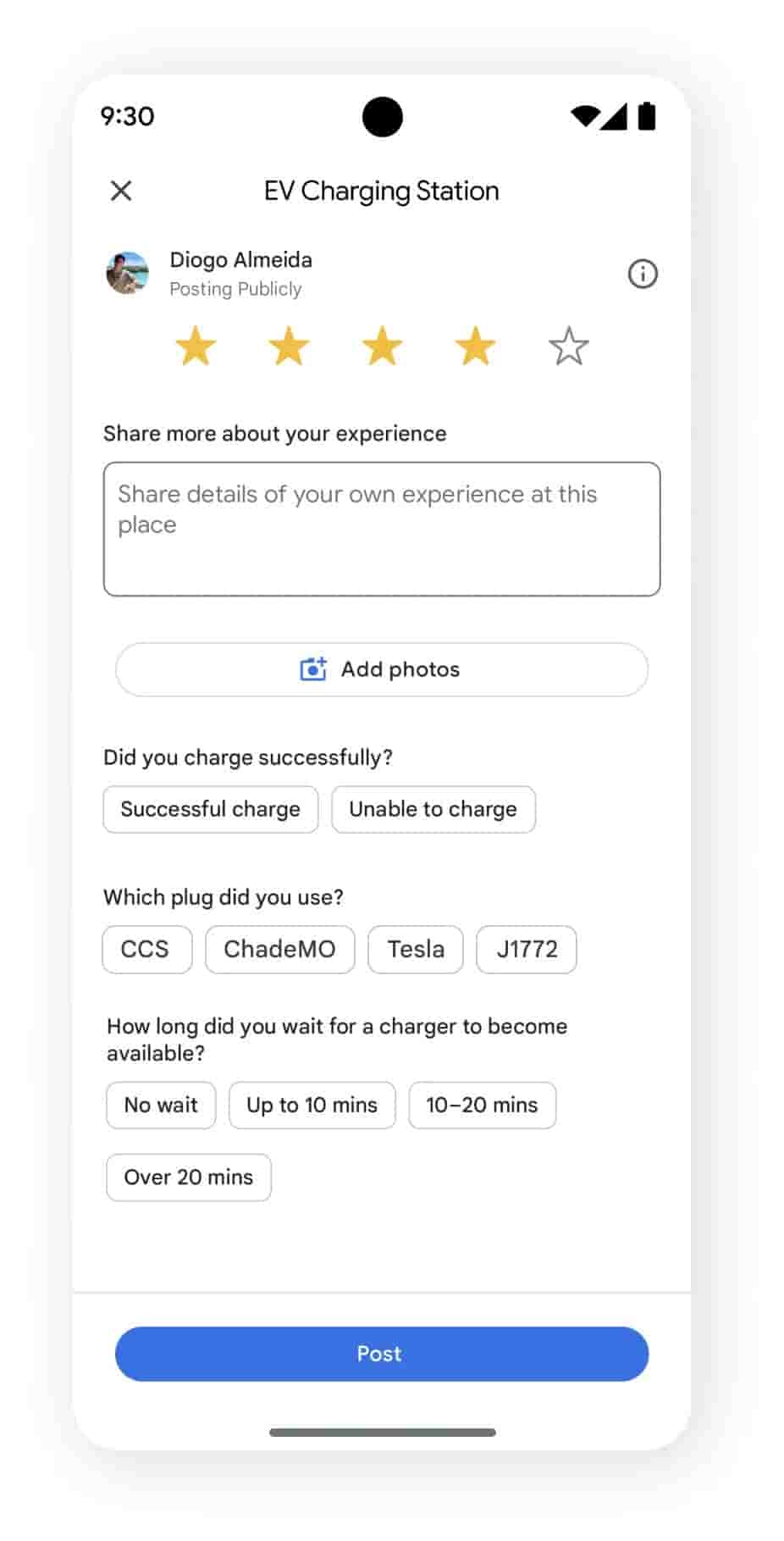Select the Successful charge chip
Image resolution: width=784 pixels, height=1541 pixels.
click(x=210, y=809)
